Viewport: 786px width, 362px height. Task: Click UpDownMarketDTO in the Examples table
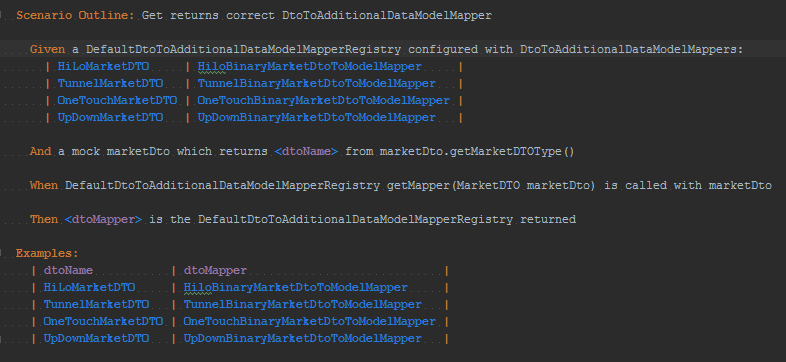pos(96,338)
